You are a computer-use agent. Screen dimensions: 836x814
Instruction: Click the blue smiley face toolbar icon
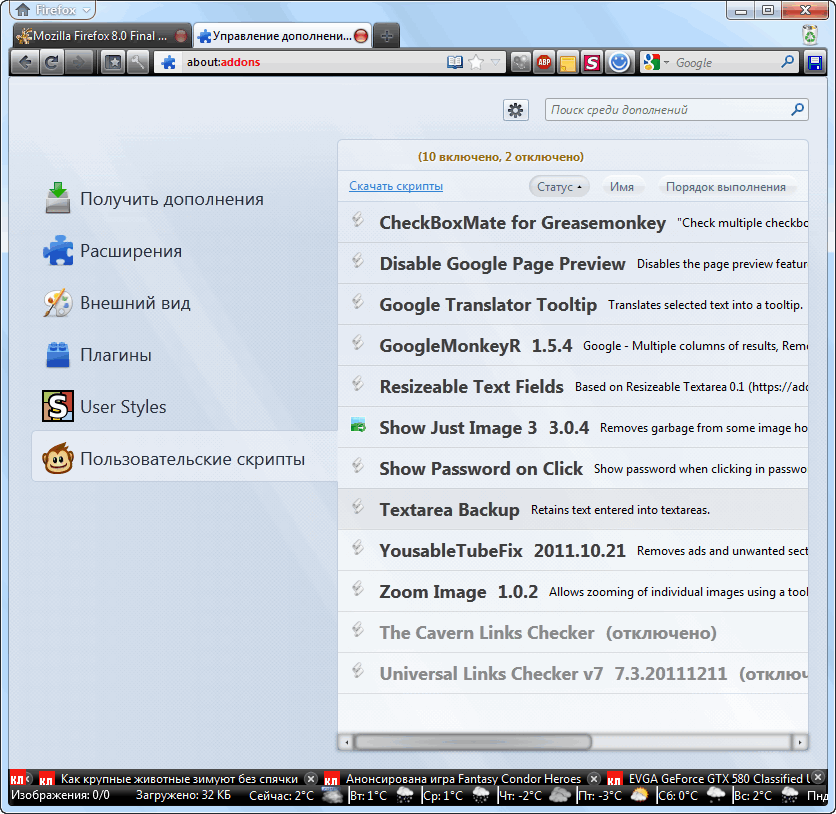click(x=620, y=63)
